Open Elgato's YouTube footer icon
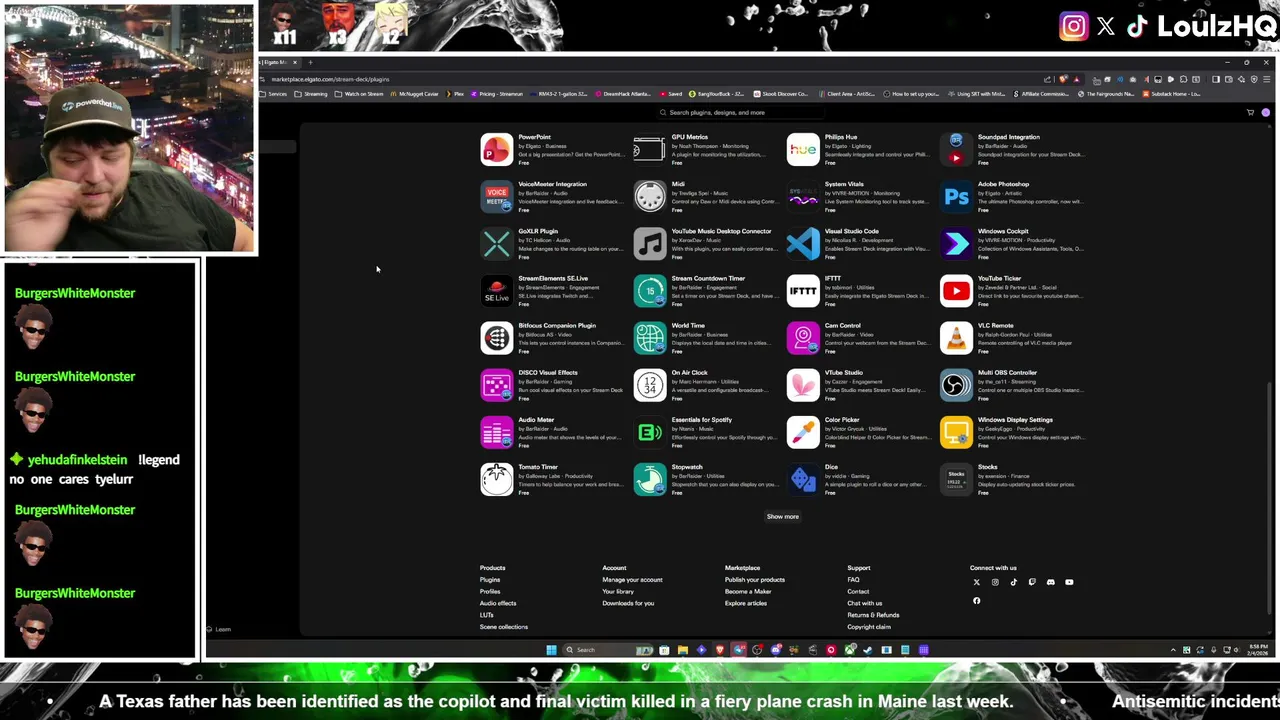Image resolution: width=1280 pixels, height=720 pixels. pos(1069,582)
